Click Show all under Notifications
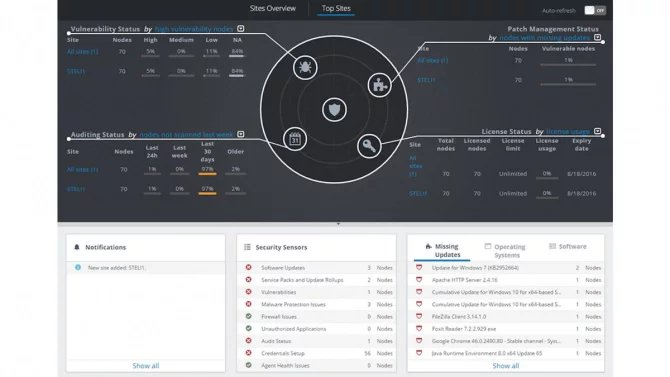 click(x=146, y=366)
